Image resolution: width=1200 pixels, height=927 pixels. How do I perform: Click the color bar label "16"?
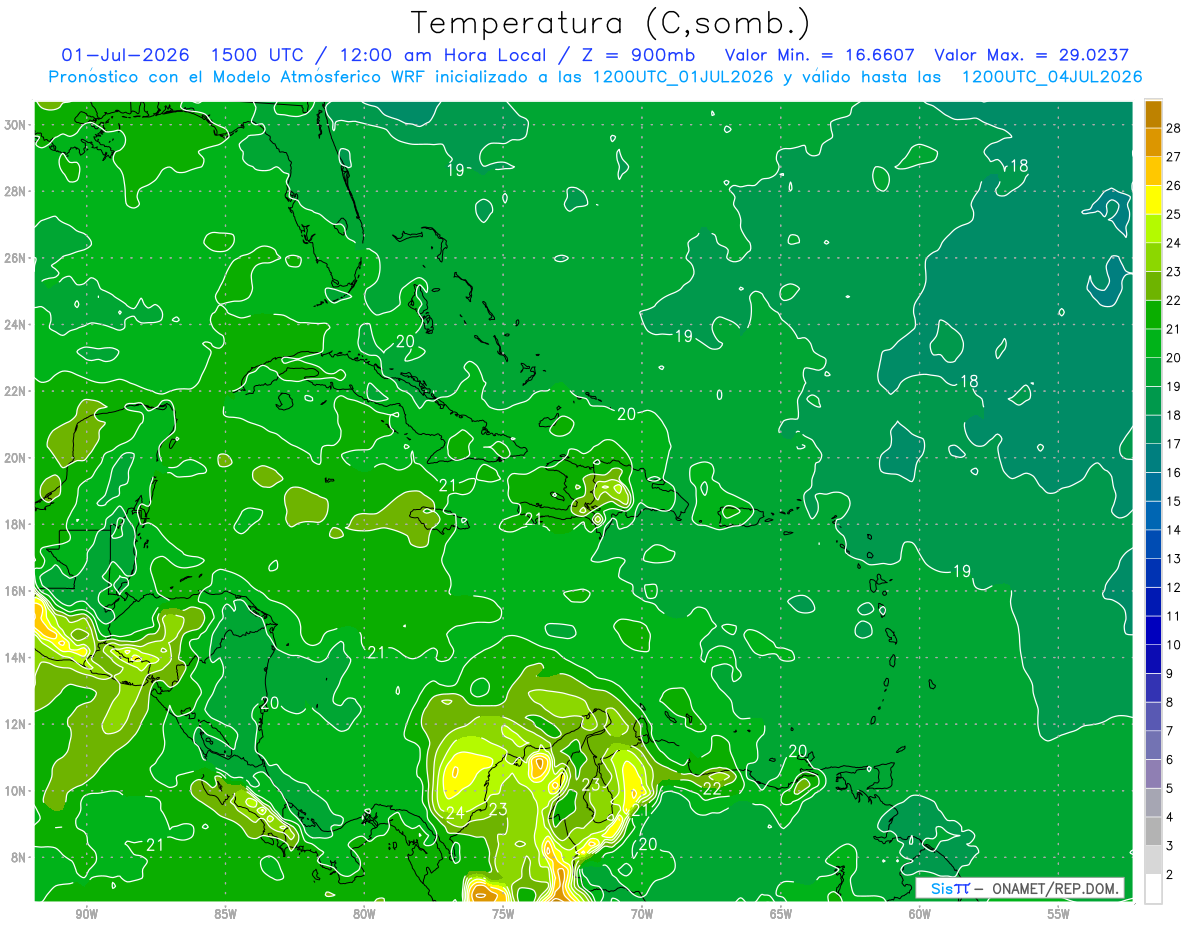click(x=1174, y=472)
